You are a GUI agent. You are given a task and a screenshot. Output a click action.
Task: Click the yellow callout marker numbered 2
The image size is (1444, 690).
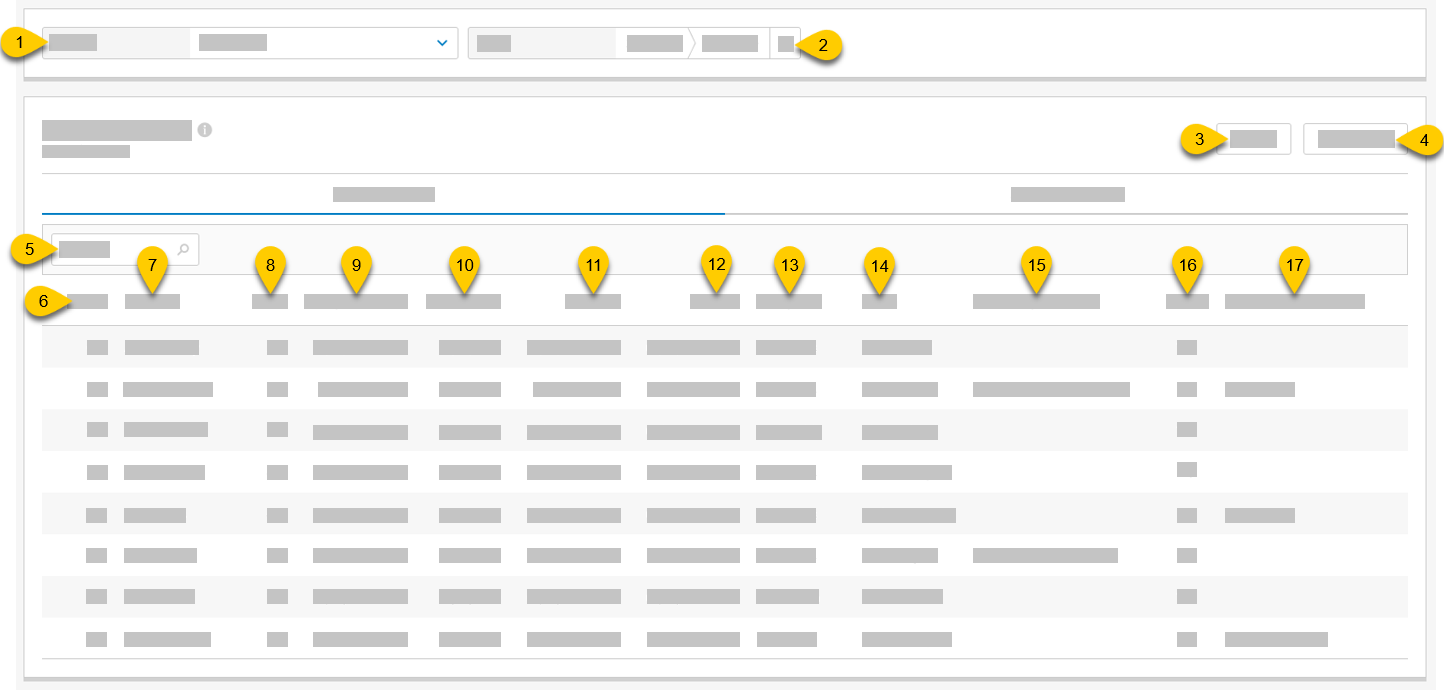point(823,45)
